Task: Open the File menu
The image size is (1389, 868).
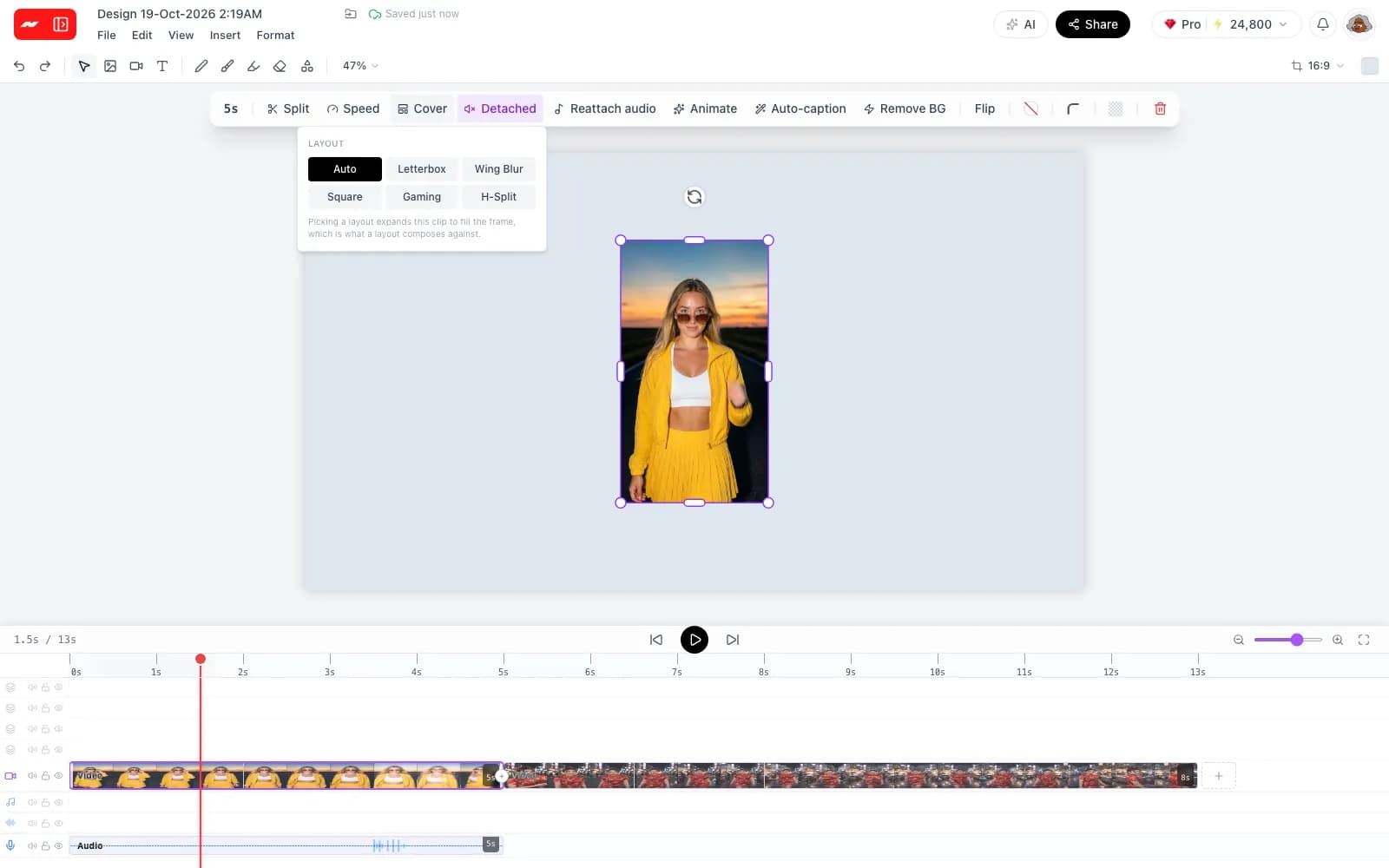Action: coord(107,36)
